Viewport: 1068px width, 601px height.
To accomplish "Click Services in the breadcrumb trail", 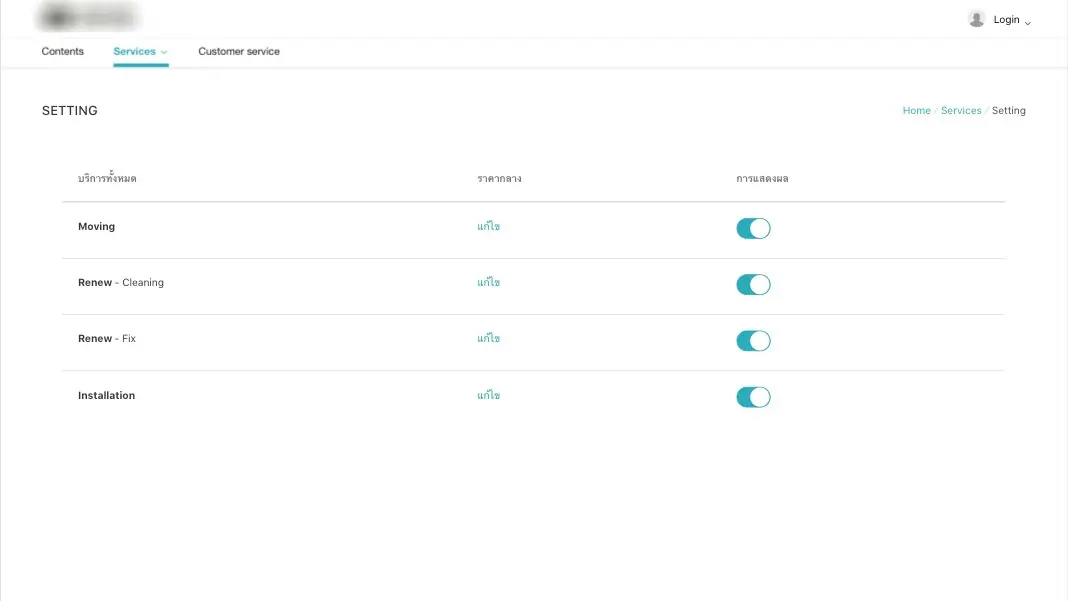I will 961,110.
